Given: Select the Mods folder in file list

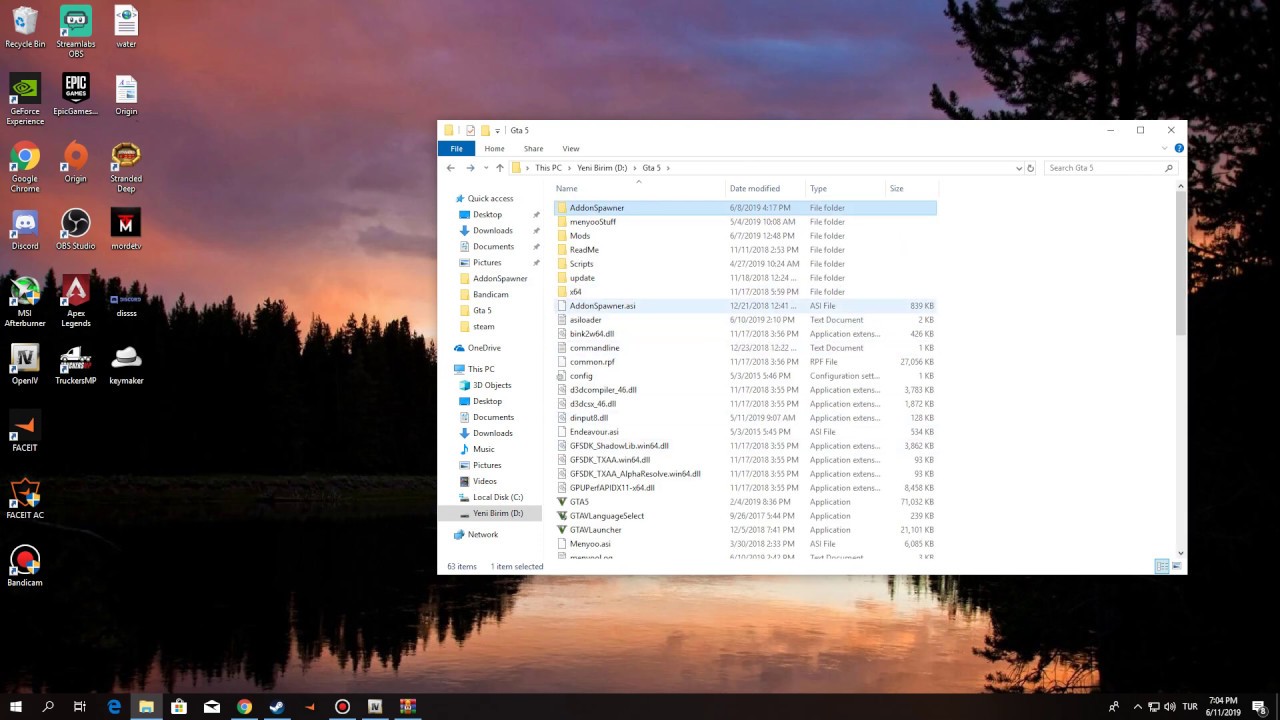Looking at the screenshot, I should 745,236.
